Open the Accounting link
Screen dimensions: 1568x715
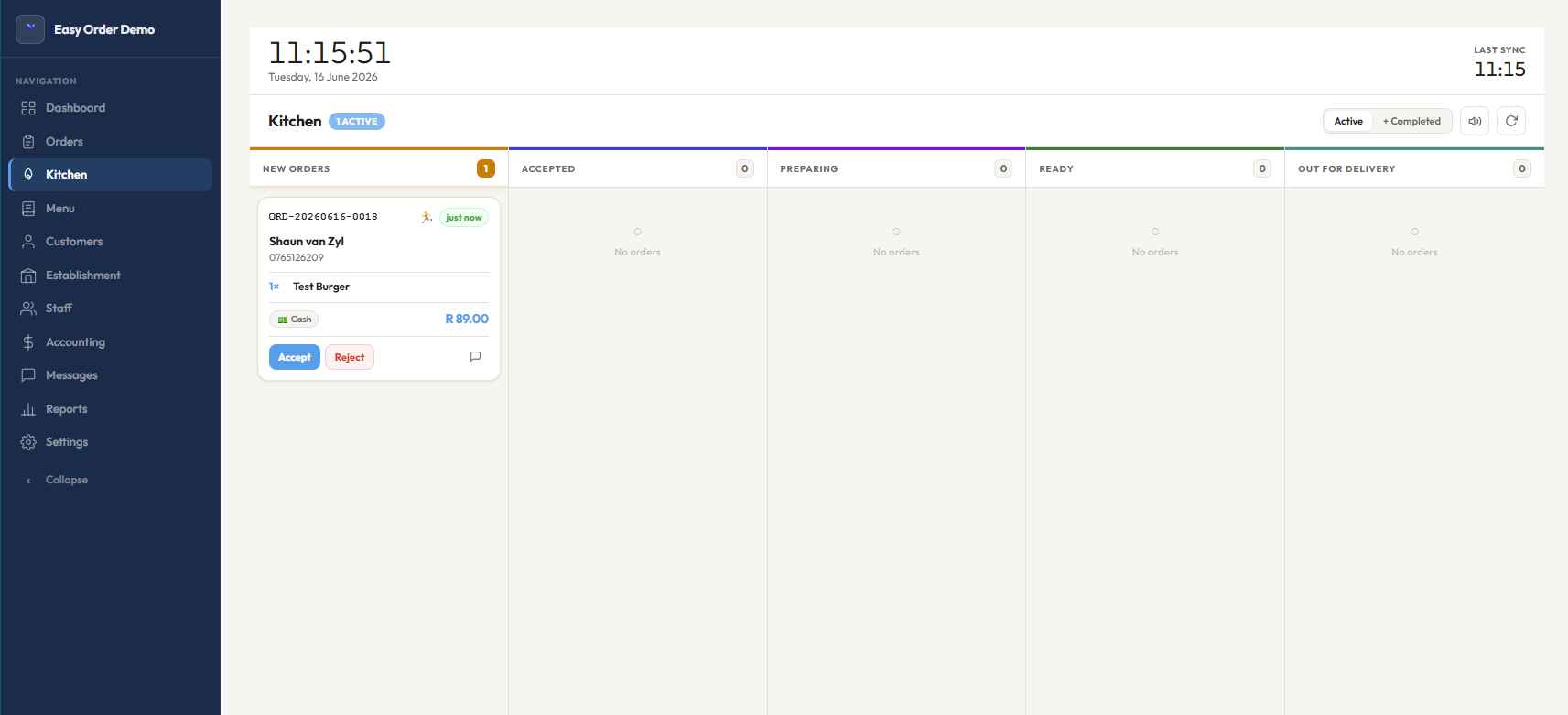[x=110, y=342]
